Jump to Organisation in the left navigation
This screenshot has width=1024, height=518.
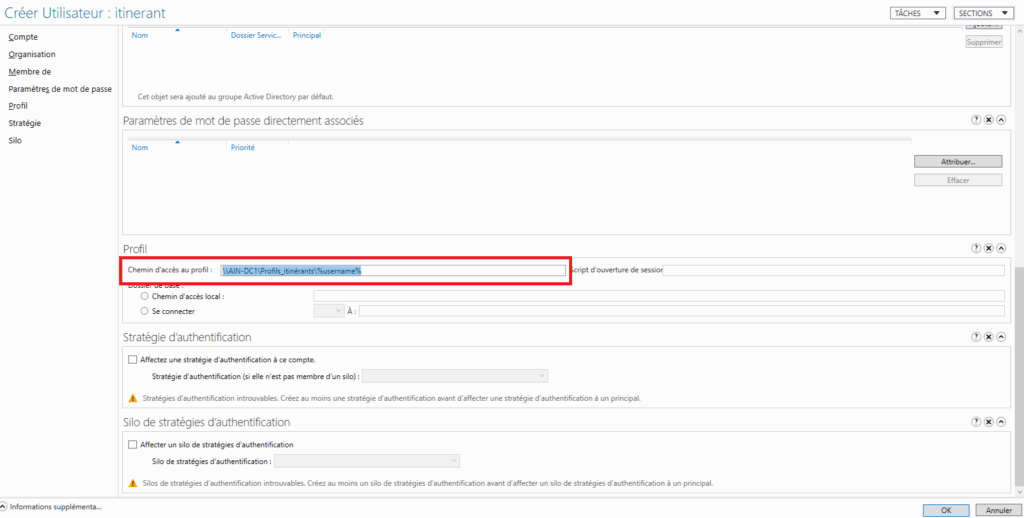pos(32,54)
